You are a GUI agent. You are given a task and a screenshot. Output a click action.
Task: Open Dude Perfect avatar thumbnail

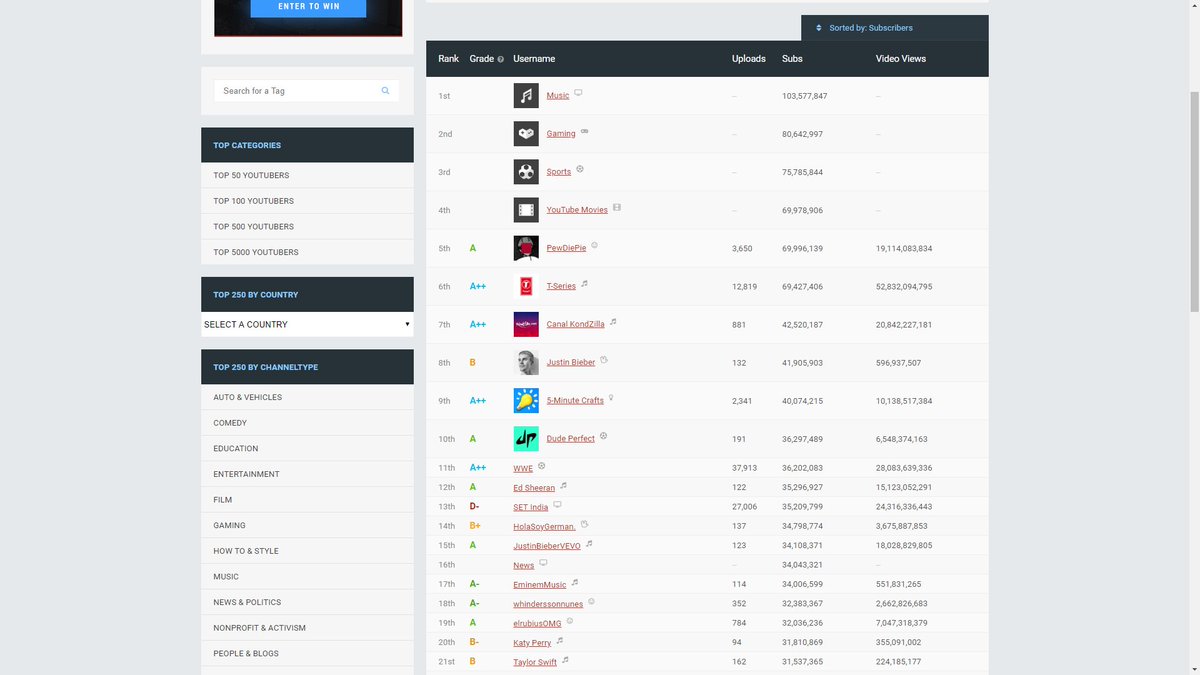point(526,438)
